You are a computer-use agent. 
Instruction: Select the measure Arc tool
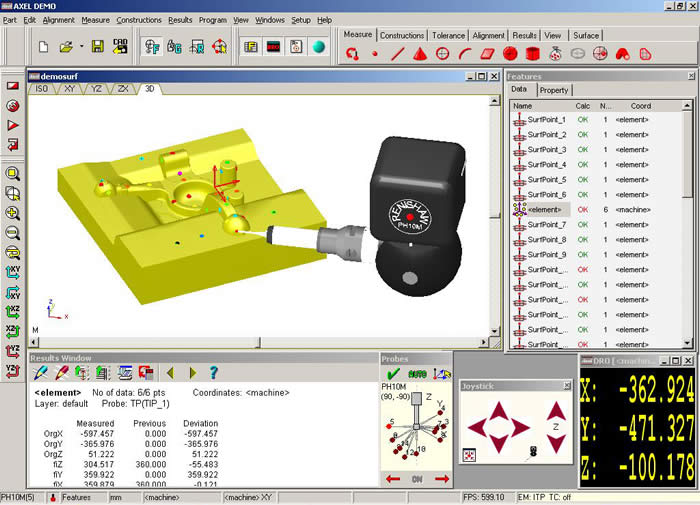[x=465, y=54]
